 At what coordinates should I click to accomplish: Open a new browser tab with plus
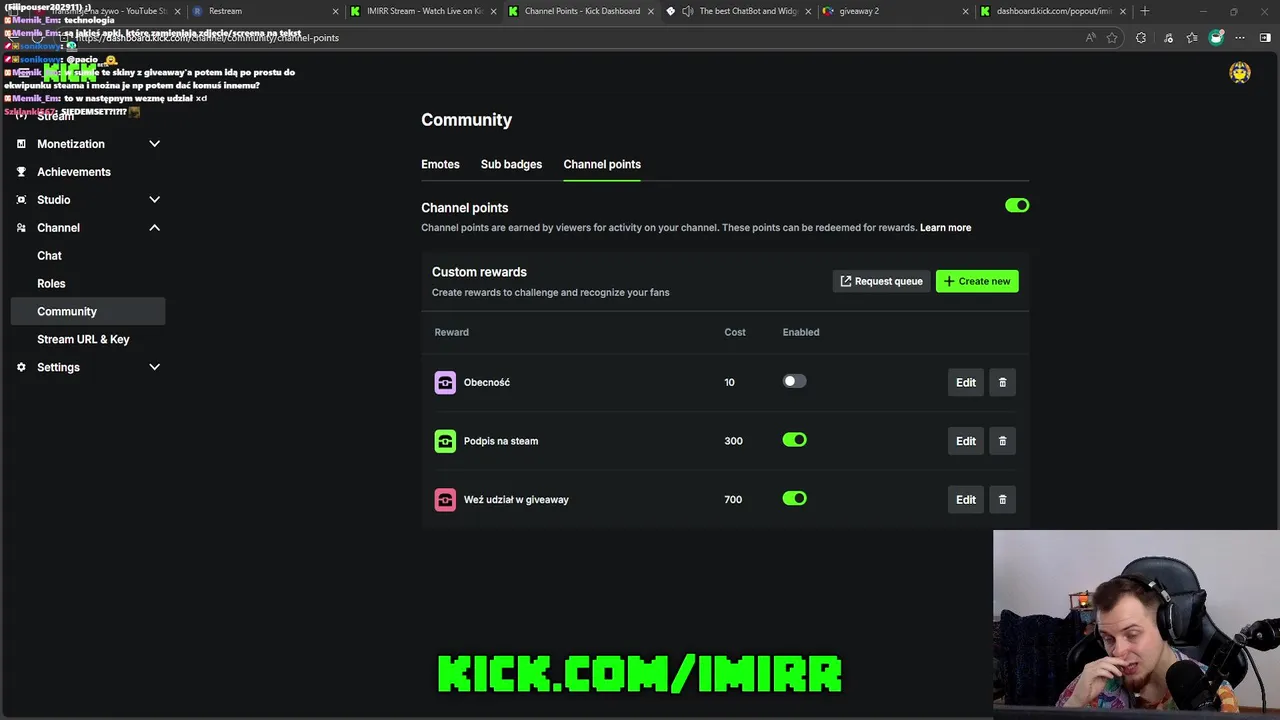1145,11
